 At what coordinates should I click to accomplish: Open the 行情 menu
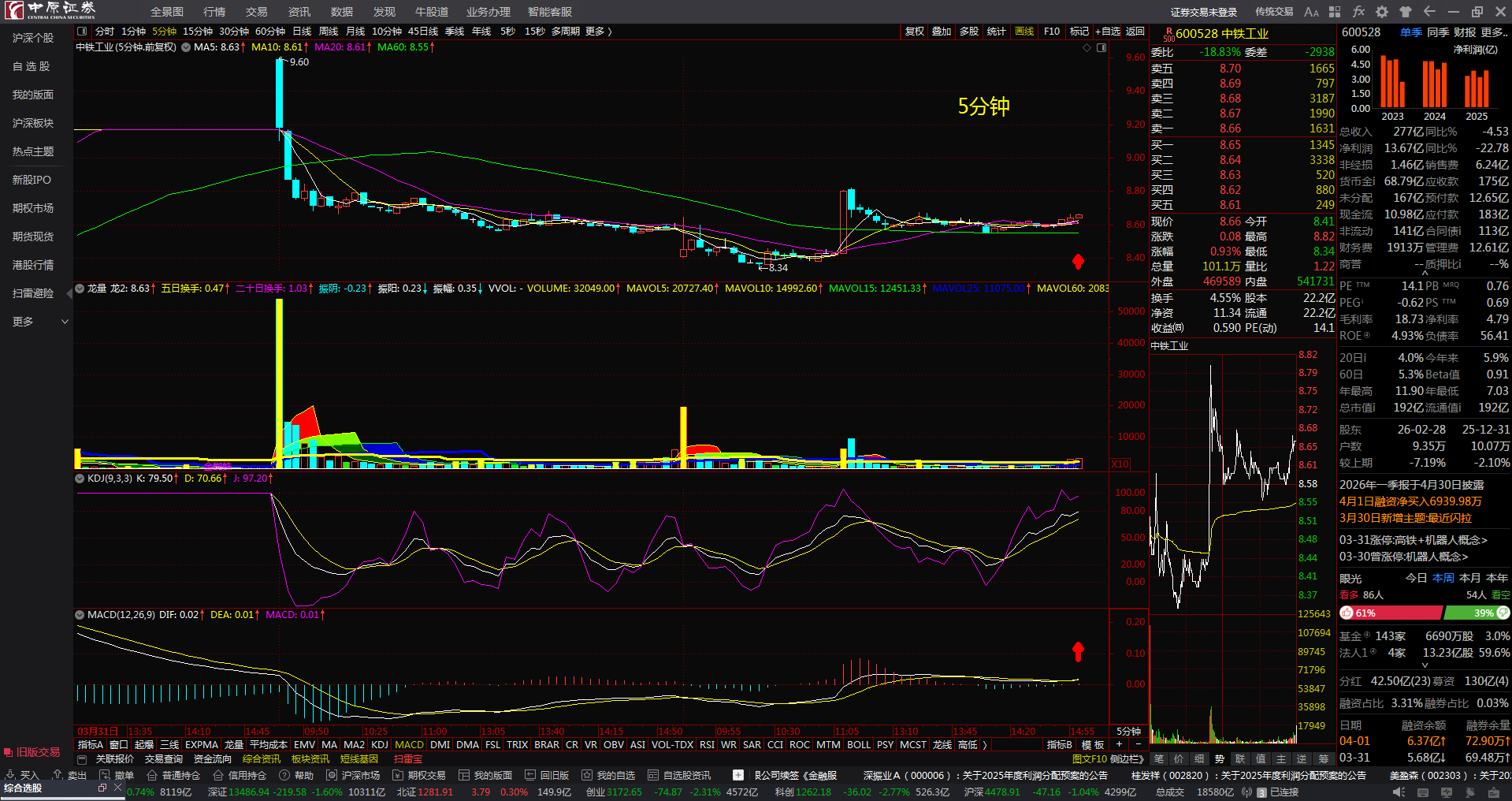click(x=214, y=12)
